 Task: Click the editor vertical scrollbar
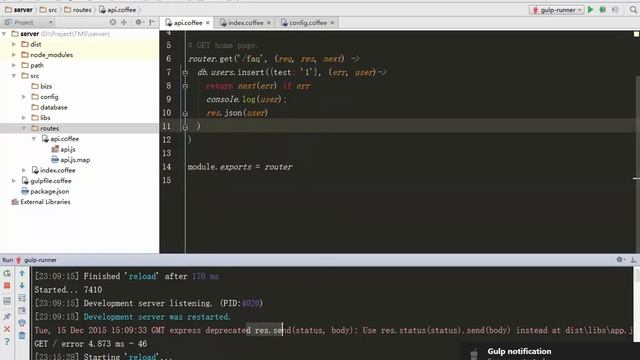click(x=637, y=163)
